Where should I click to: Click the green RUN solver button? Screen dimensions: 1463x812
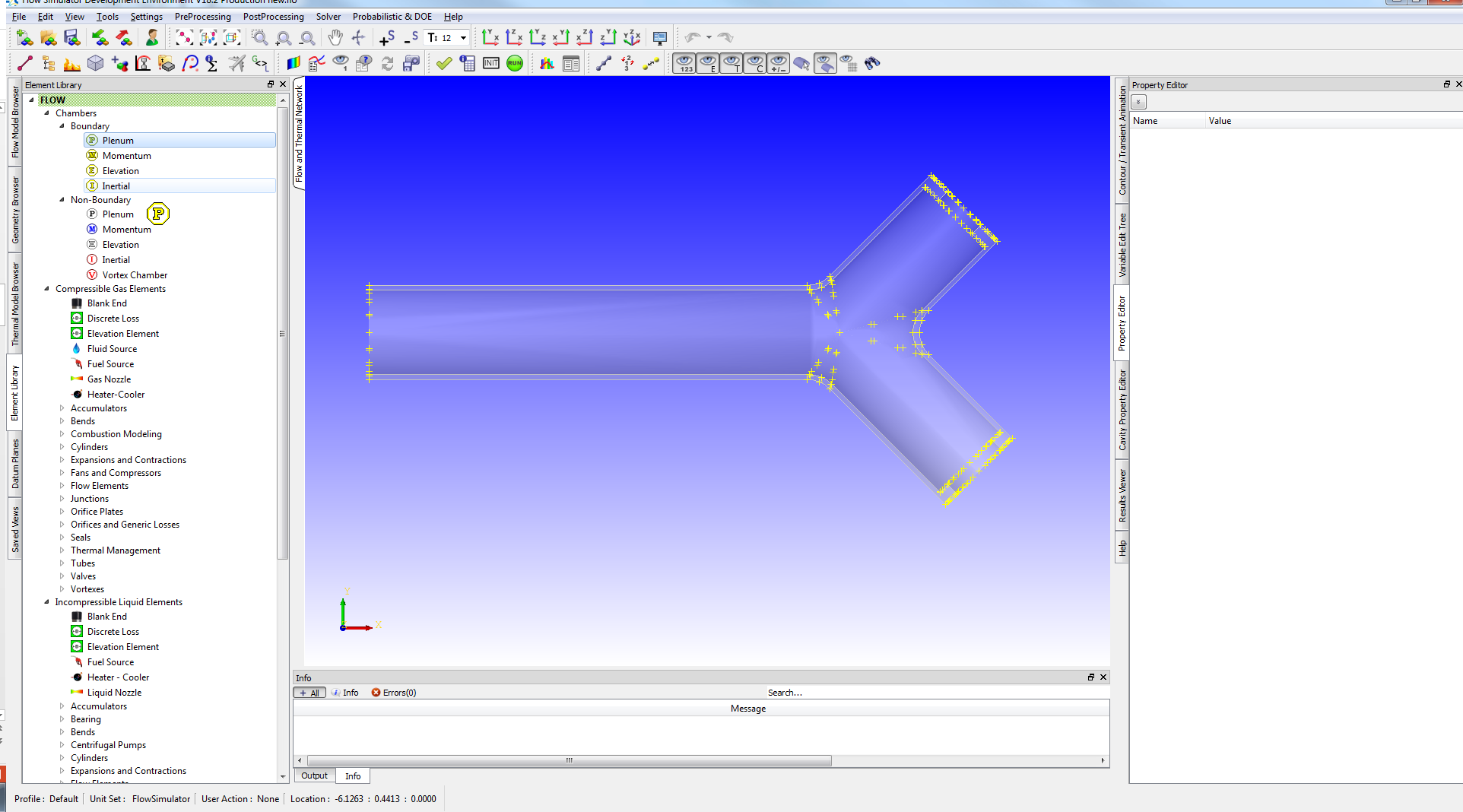[515, 64]
